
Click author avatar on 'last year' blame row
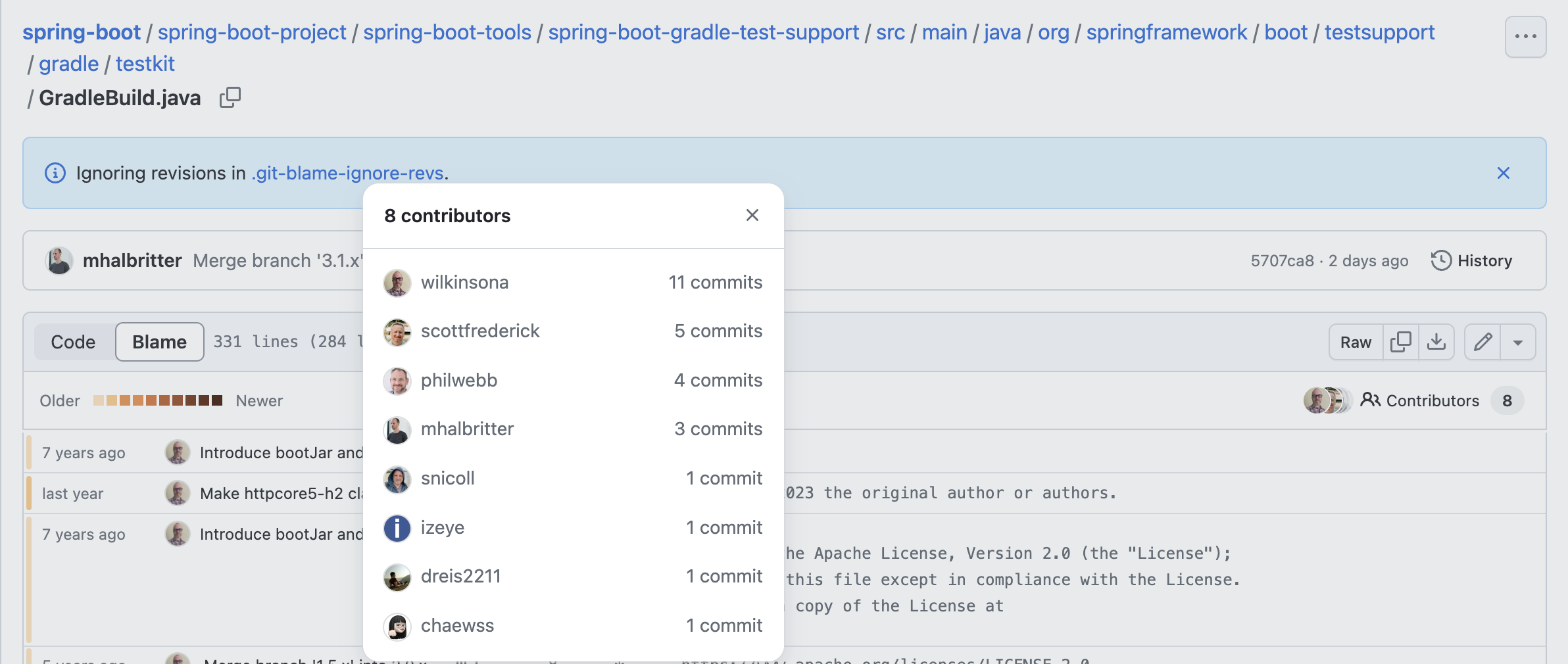point(178,493)
